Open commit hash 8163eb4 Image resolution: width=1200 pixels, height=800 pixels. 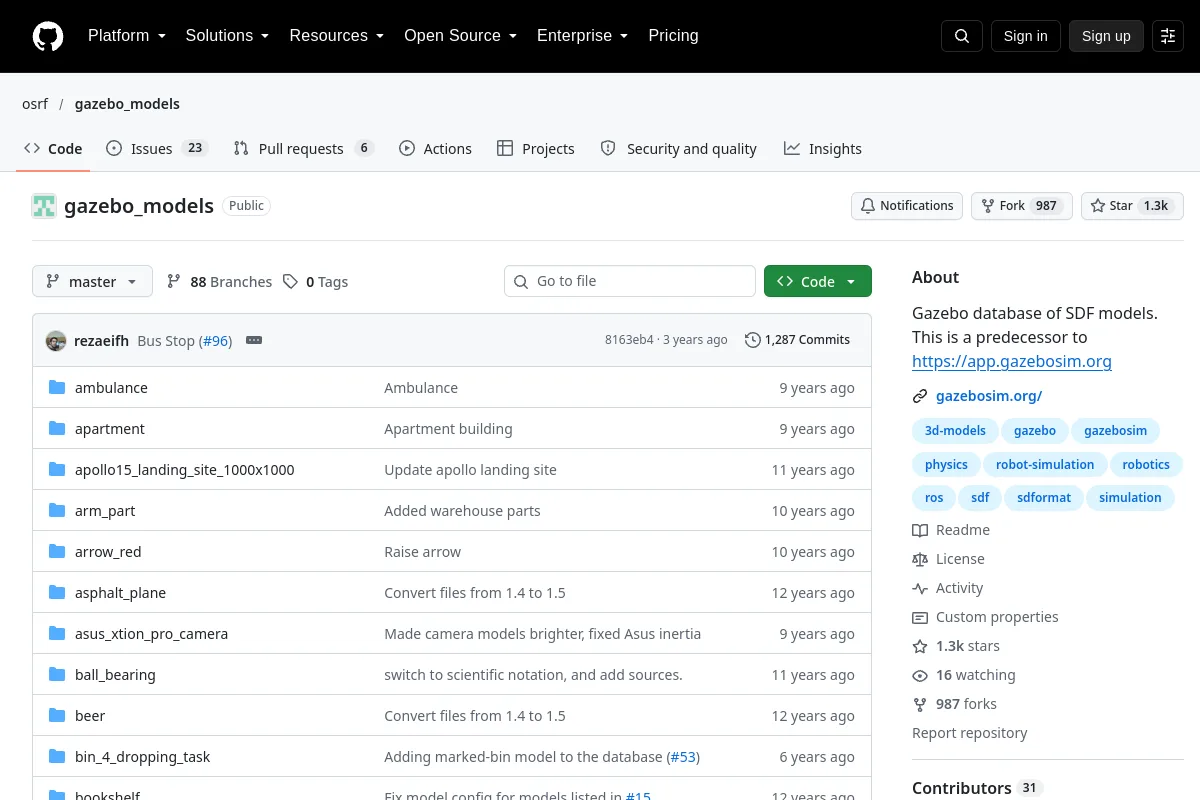(629, 340)
